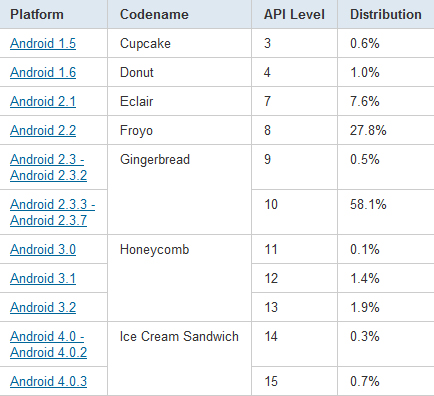Follow the Android 4.0.3 link
Viewport: 434px width, 396px height.
coord(48,381)
